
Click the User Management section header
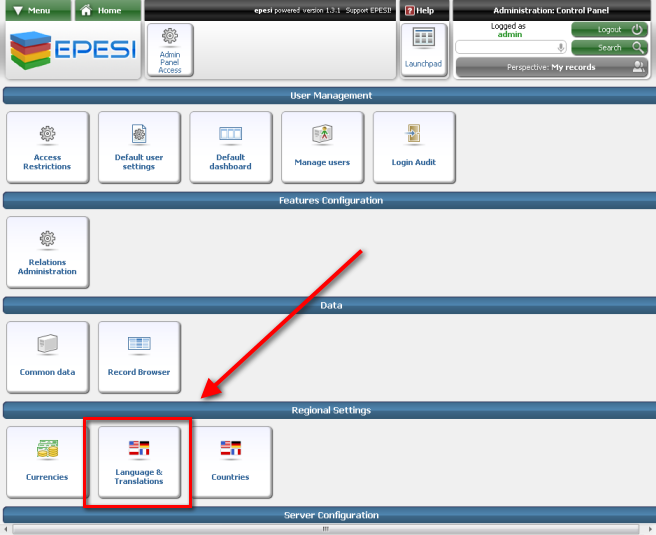pyautogui.click(x=330, y=96)
